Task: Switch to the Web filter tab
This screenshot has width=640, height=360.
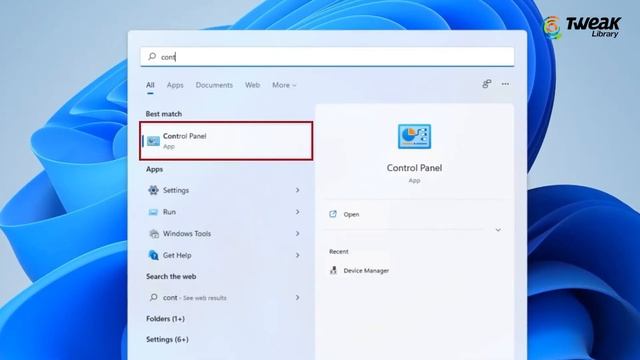Action: click(252, 85)
